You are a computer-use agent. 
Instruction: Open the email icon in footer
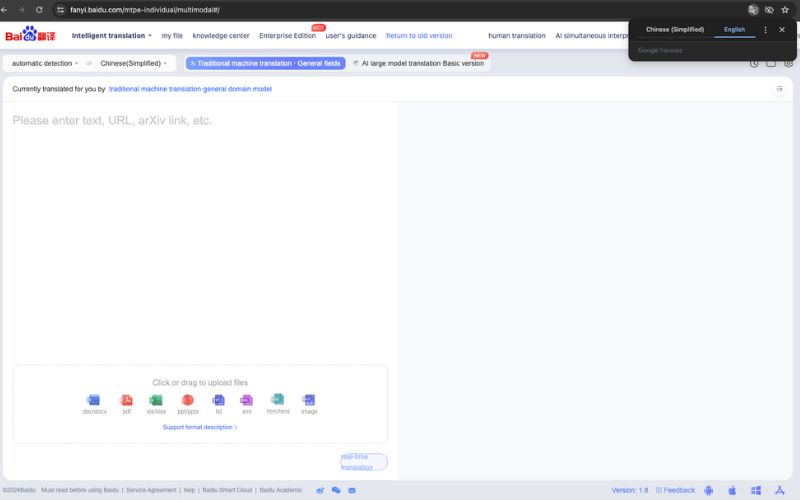pyautogui.click(x=352, y=490)
